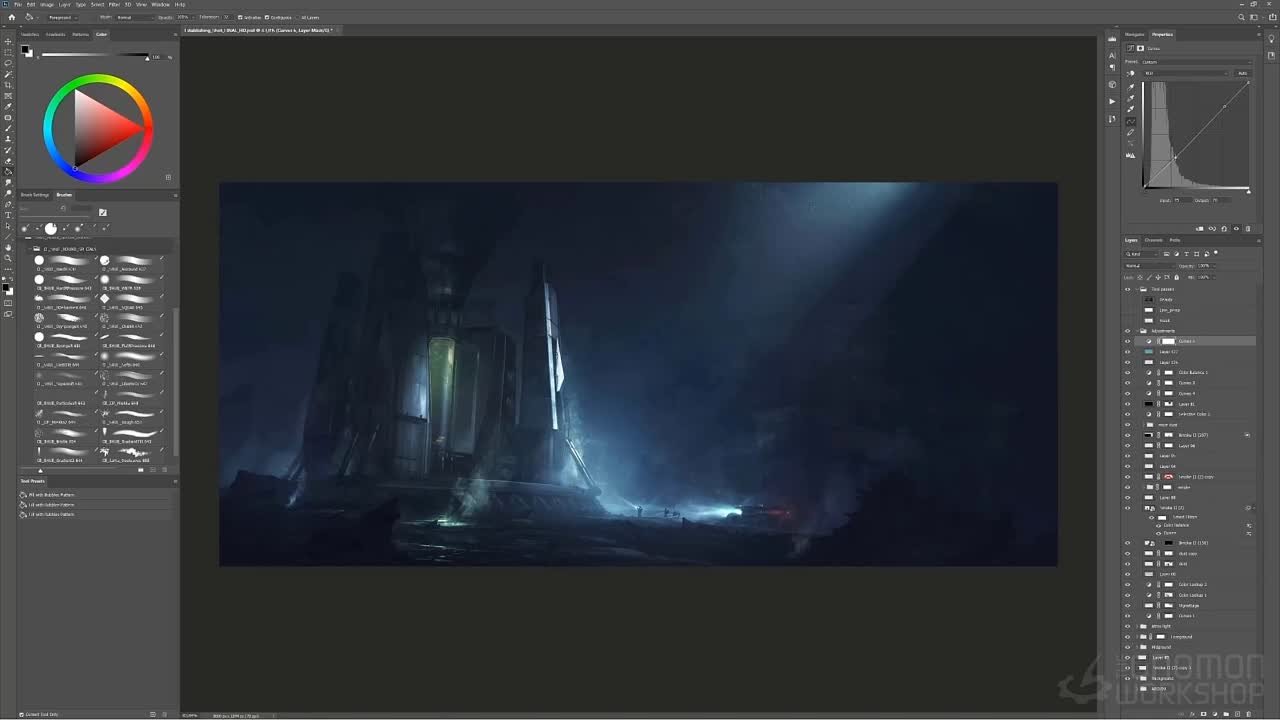
Task: Open 3D cube panel icon in dock
Action: click(1112, 84)
